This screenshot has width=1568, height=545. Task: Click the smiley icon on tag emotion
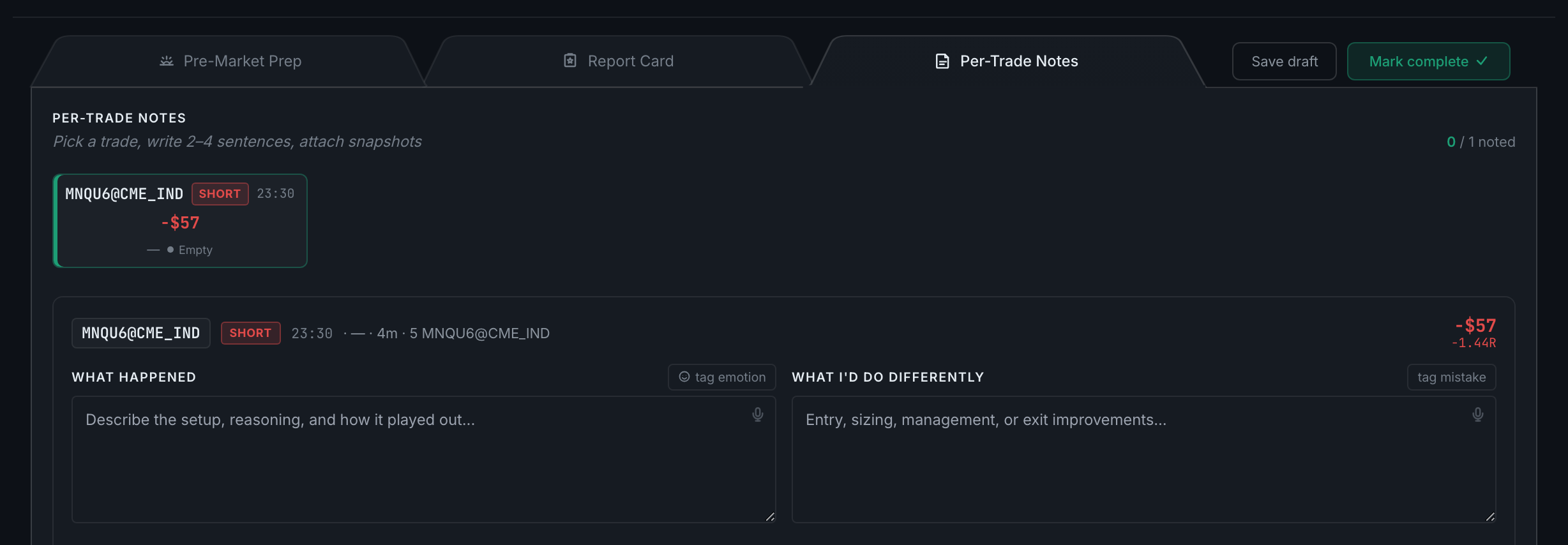pos(684,377)
